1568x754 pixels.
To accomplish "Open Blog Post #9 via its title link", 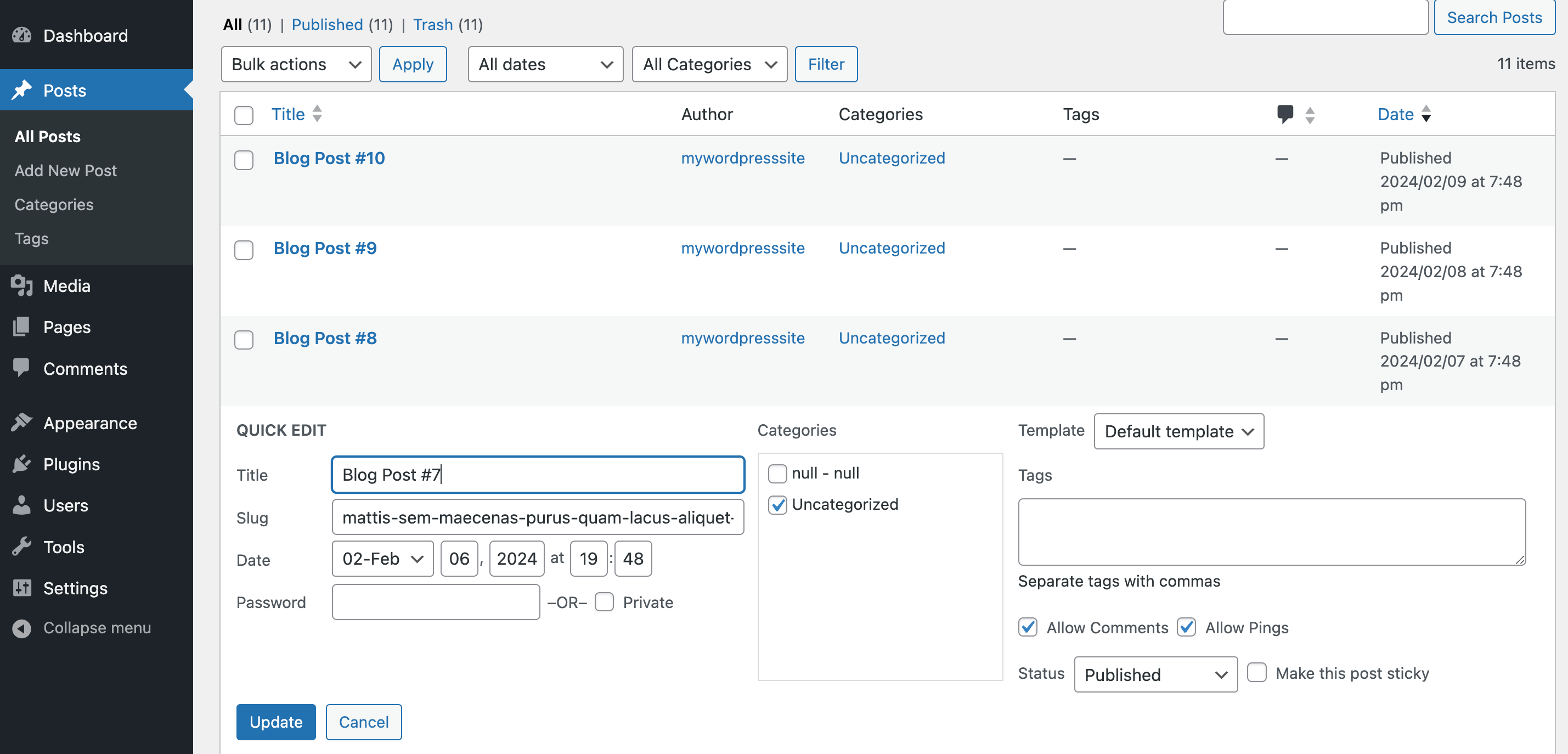I will pos(324,248).
